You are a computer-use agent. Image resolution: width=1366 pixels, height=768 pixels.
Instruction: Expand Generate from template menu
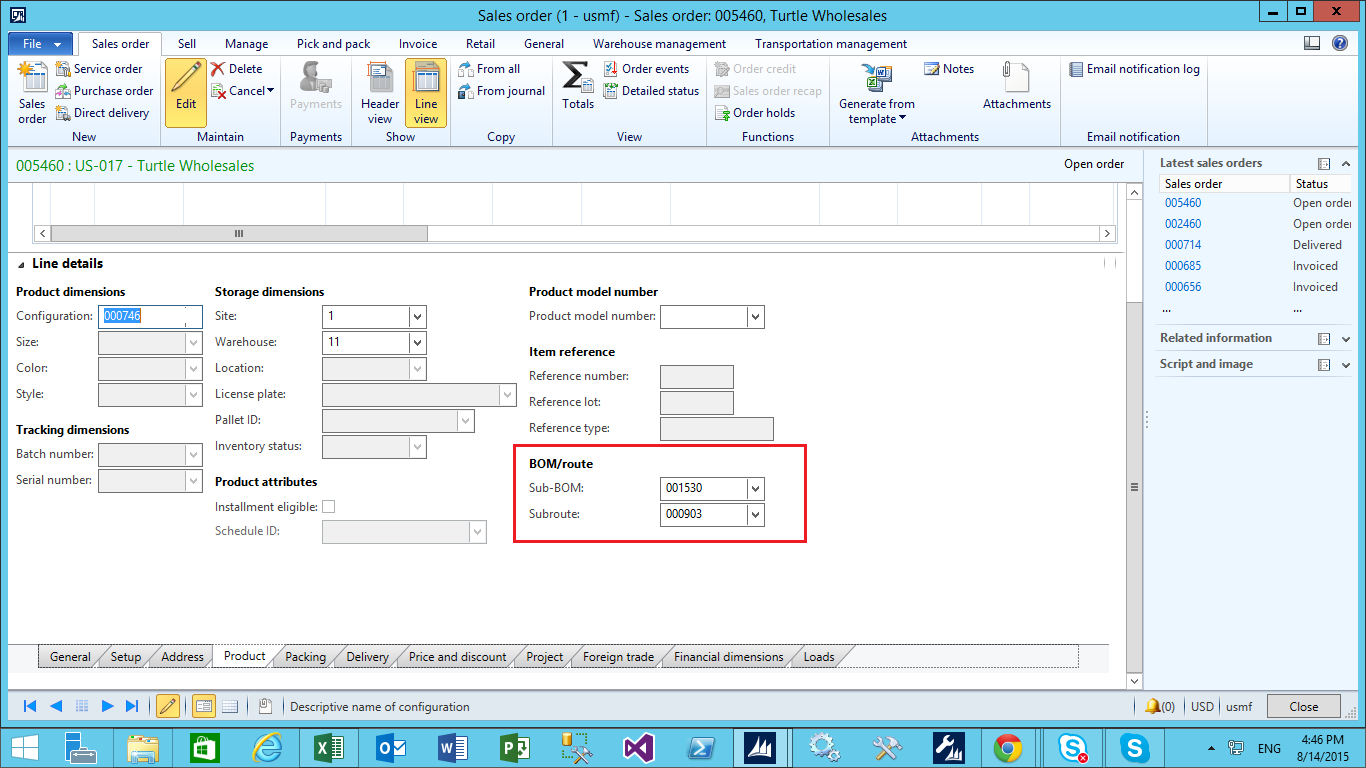877,92
